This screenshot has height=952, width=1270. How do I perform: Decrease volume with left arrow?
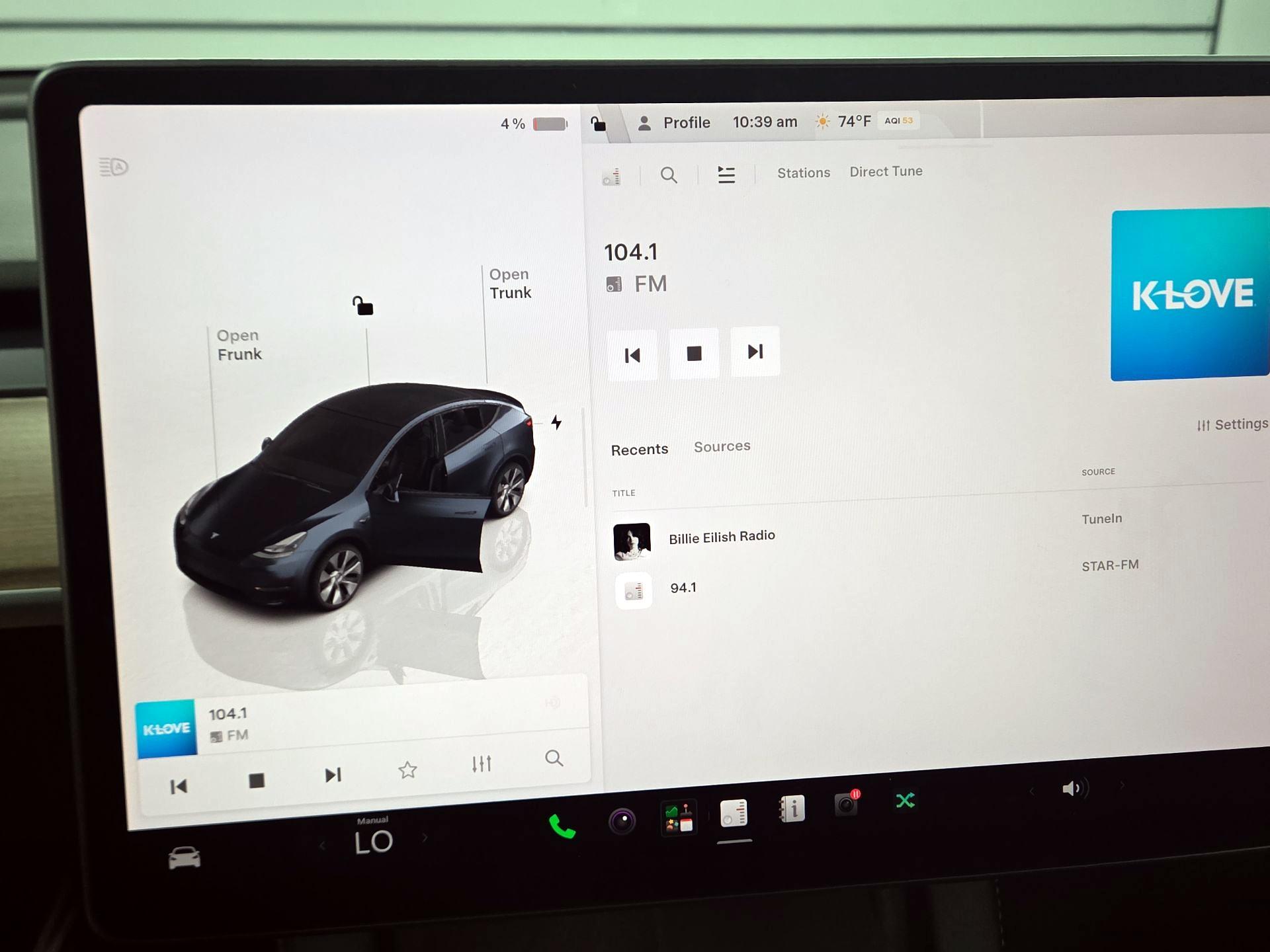point(1032,791)
